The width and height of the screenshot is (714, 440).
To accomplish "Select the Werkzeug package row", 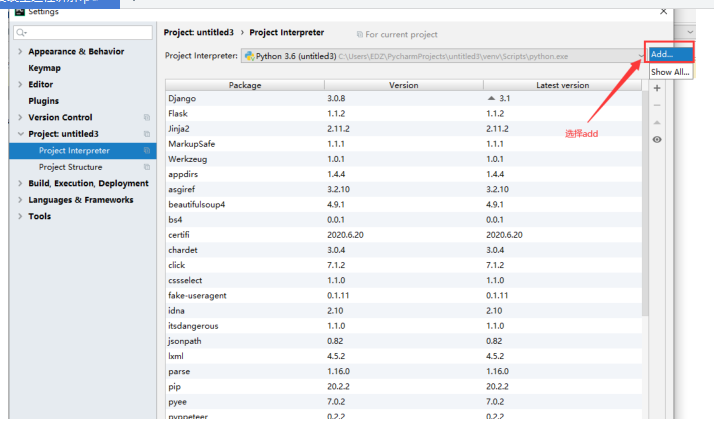I will click(x=403, y=159).
